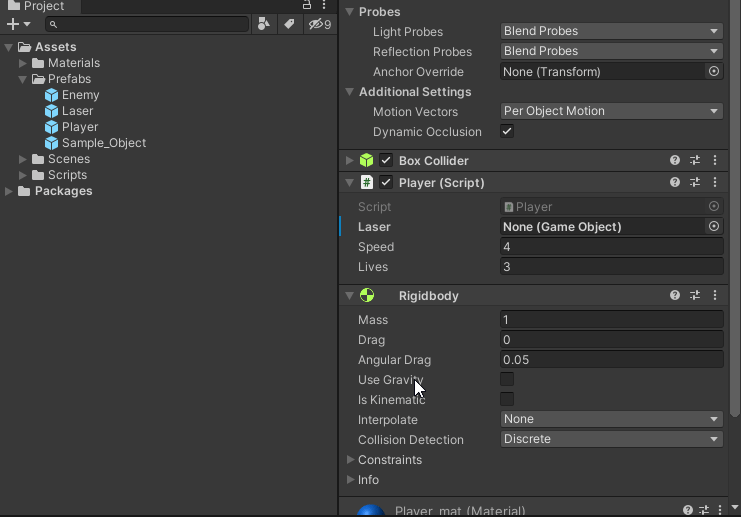This screenshot has width=741, height=517.
Task: Click the Materials folder icon
Action: point(38,63)
